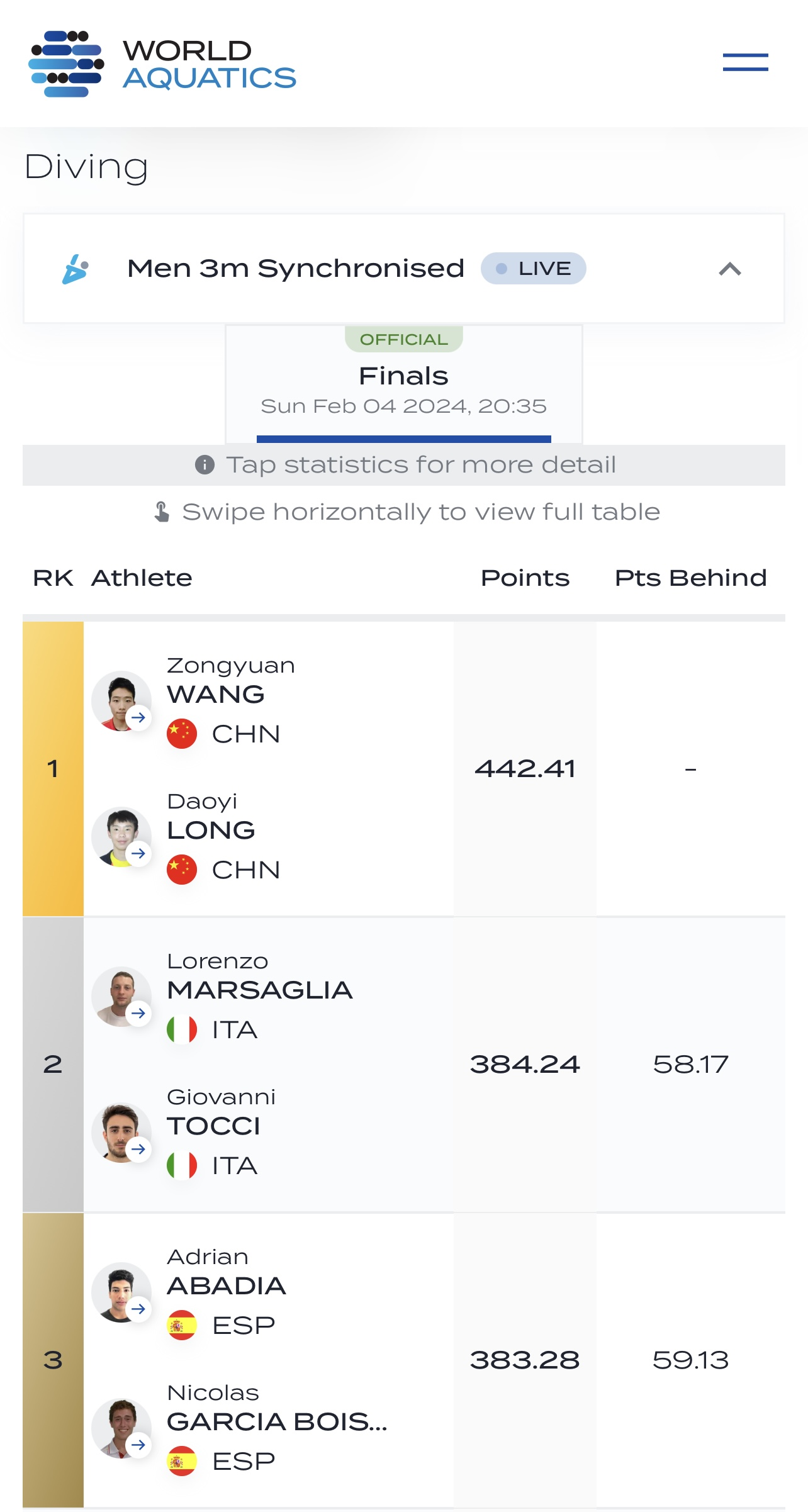Click the World Aquatics logo
This screenshot has height=1512, width=808.
click(x=162, y=64)
